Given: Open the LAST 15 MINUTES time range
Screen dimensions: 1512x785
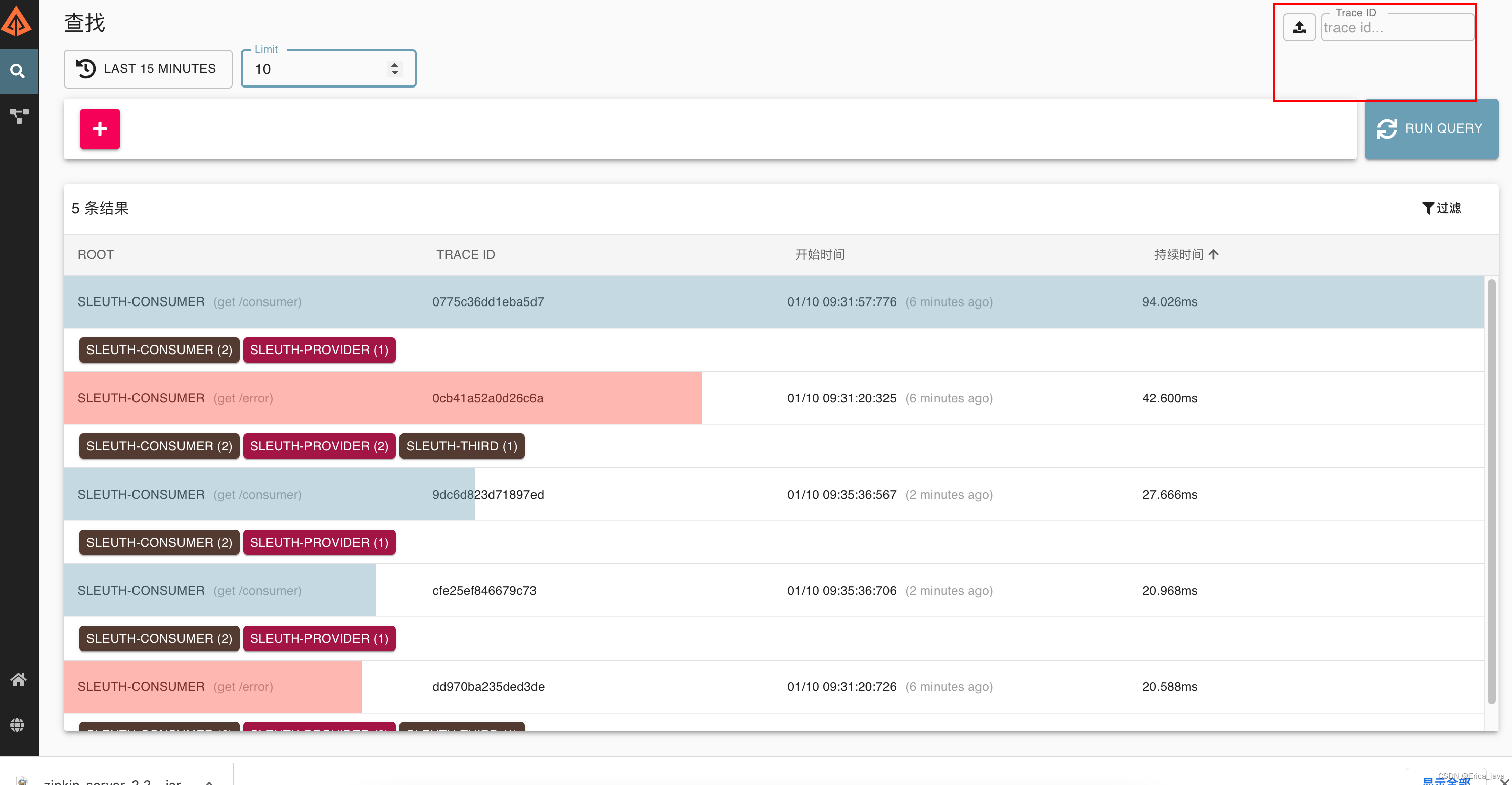Looking at the screenshot, I should click(x=148, y=69).
